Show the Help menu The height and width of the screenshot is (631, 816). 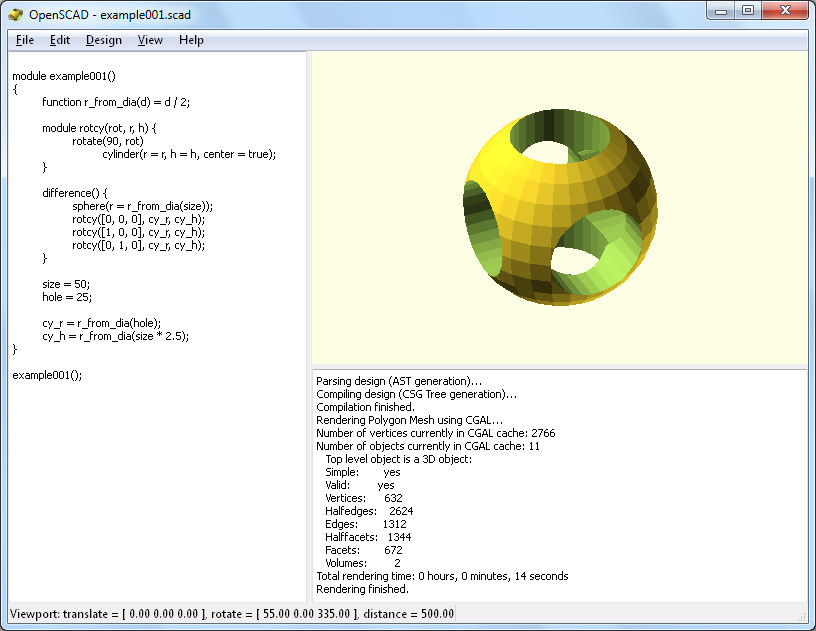191,40
